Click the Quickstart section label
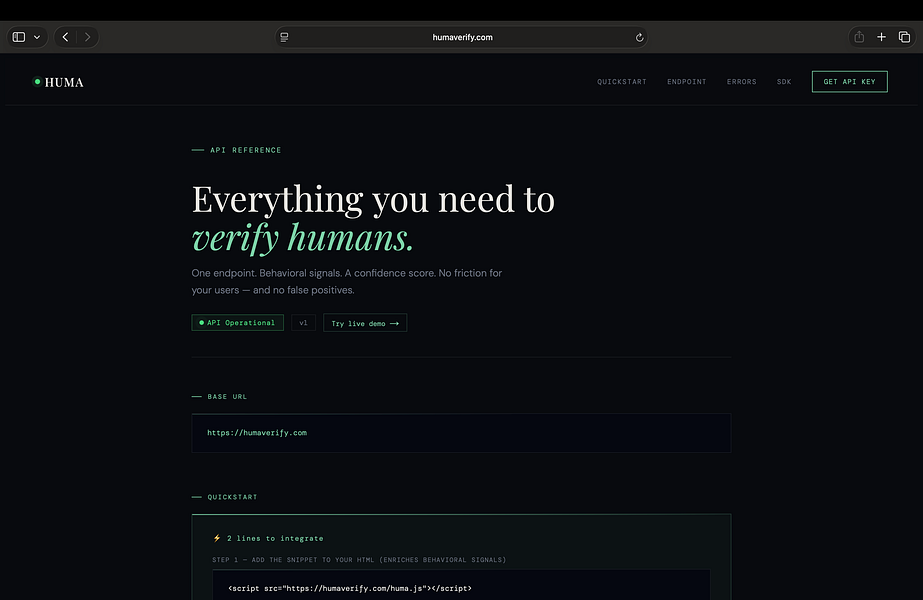Image resolution: width=923 pixels, height=600 pixels. tap(232, 497)
